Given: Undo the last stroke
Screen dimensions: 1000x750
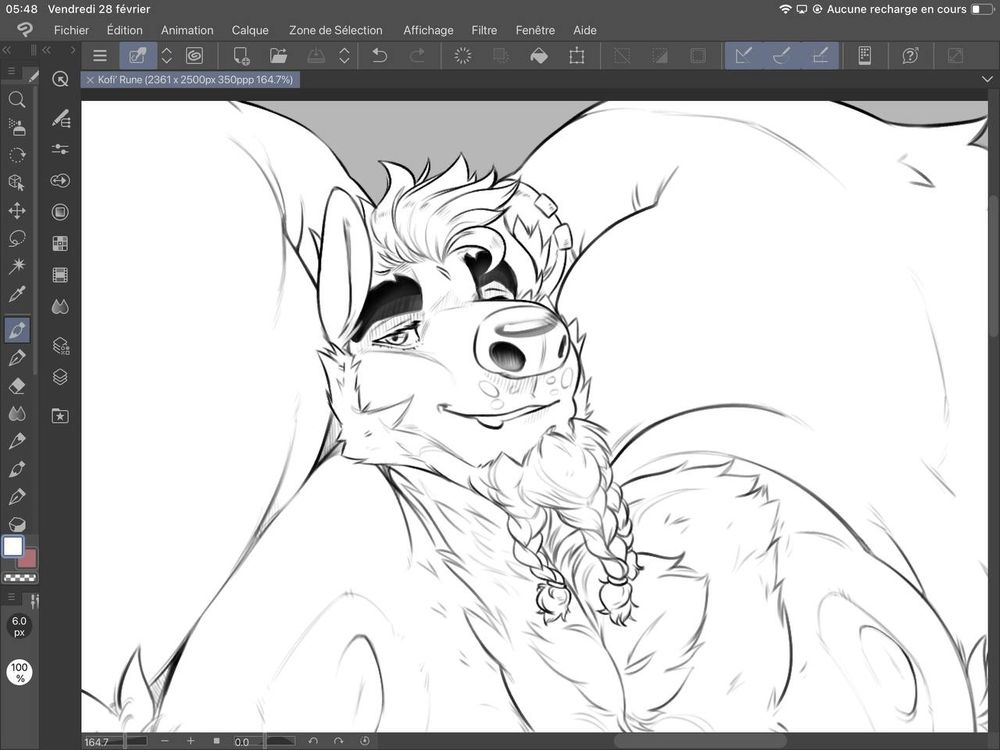Looking at the screenshot, I should click(x=379, y=55).
